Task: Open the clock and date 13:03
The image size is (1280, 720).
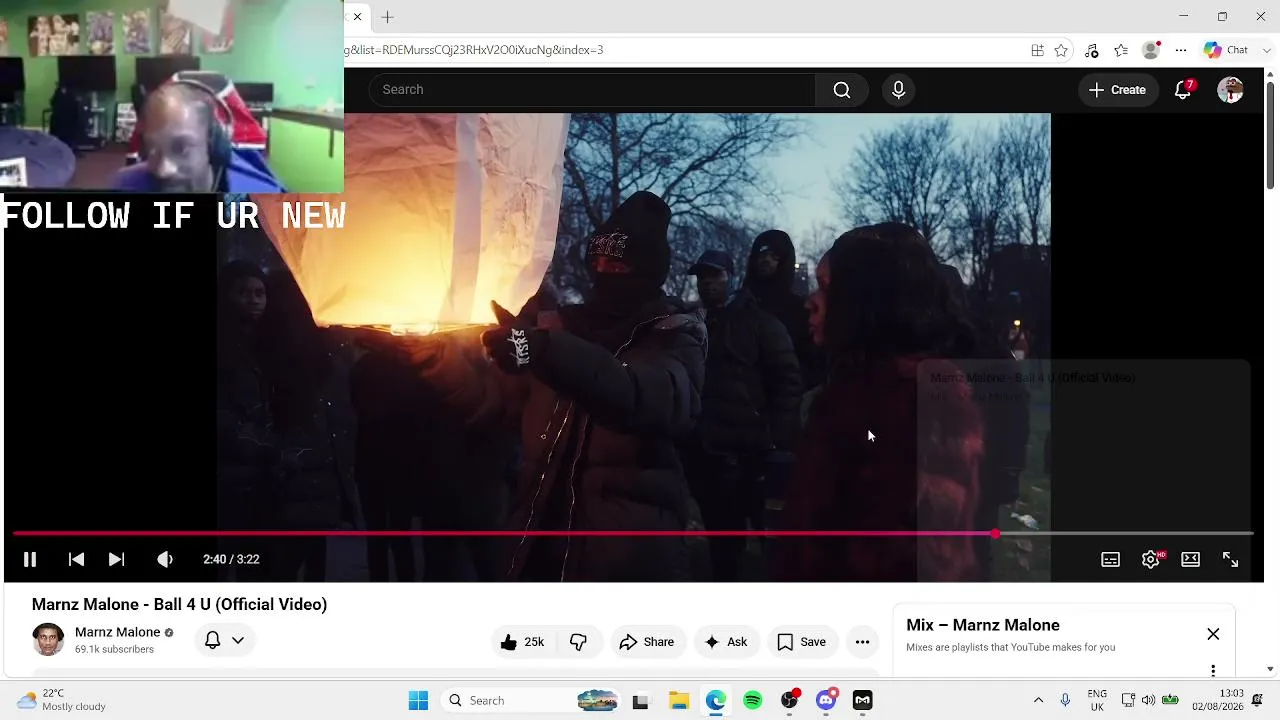Action: [x=1218, y=700]
